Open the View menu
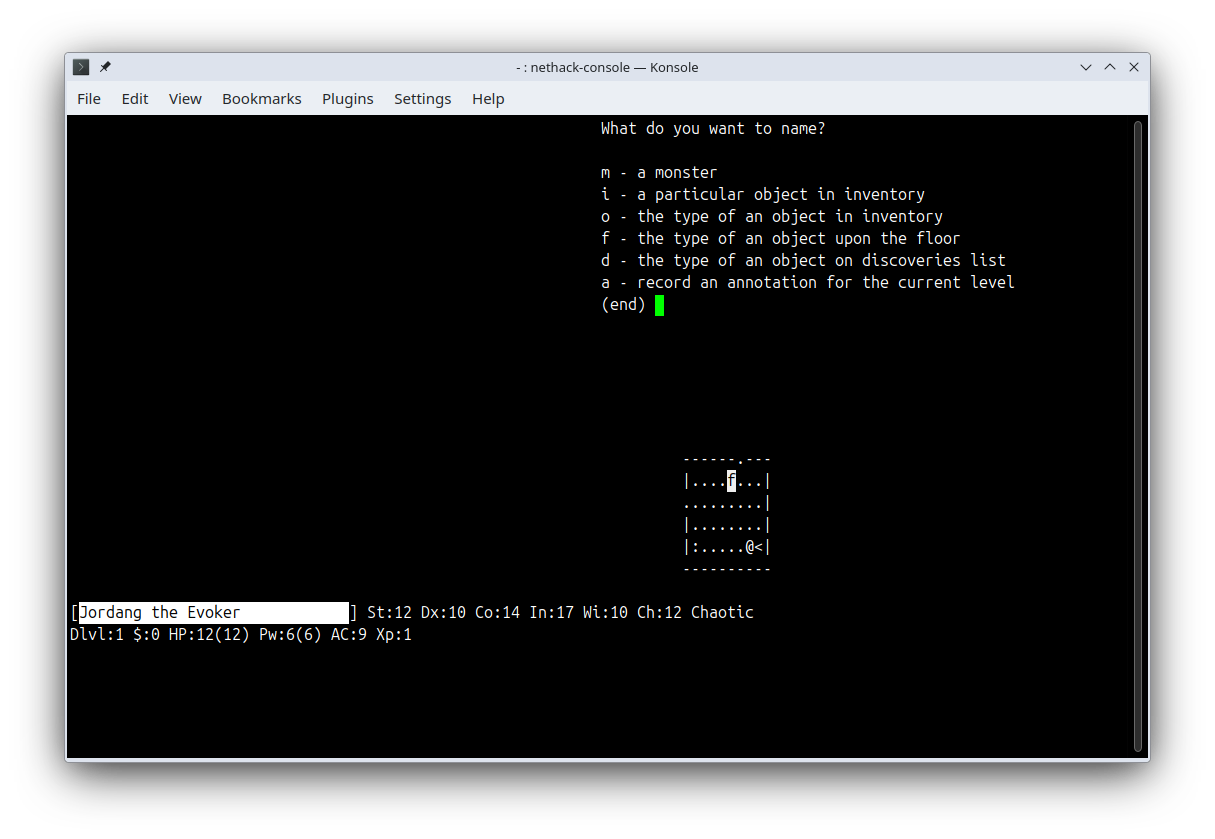The height and width of the screenshot is (839, 1215). pyautogui.click(x=185, y=98)
